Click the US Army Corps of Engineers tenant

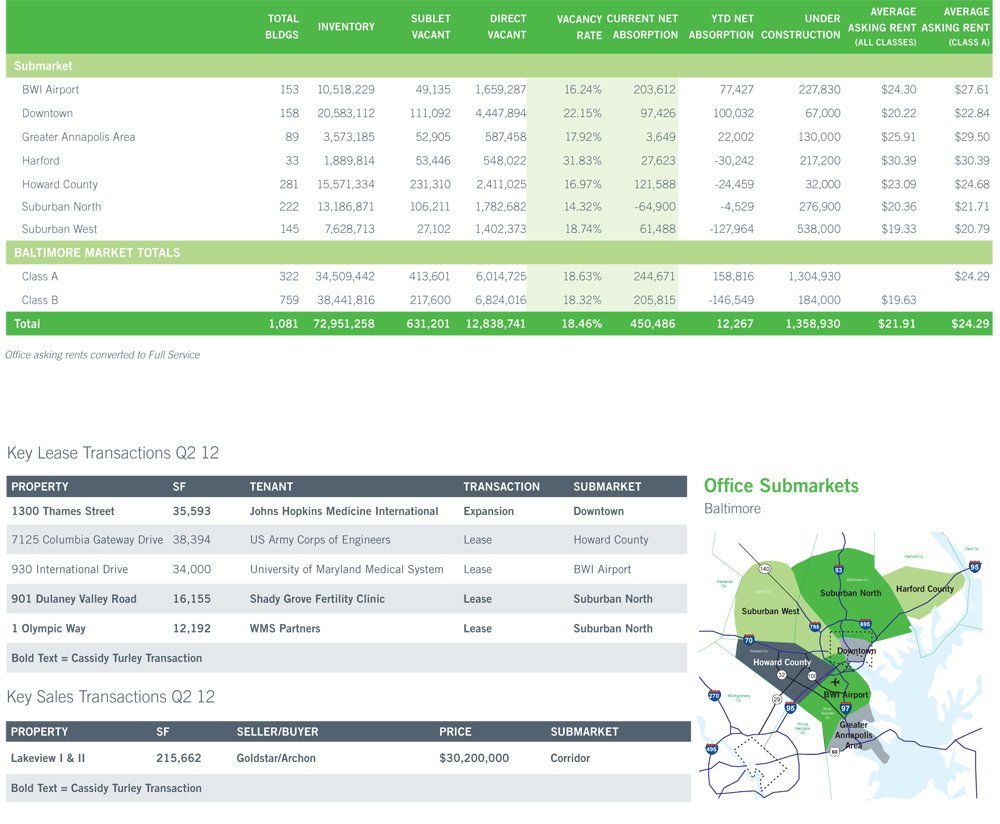click(x=320, y=540)
